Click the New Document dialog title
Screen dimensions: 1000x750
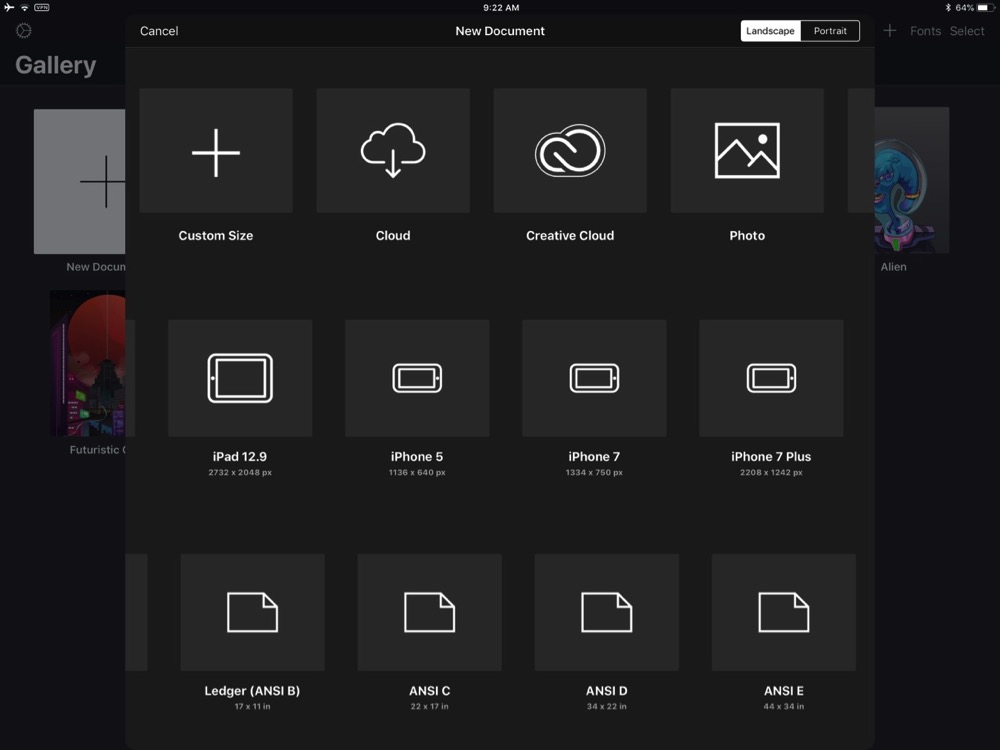coord(500,31)
